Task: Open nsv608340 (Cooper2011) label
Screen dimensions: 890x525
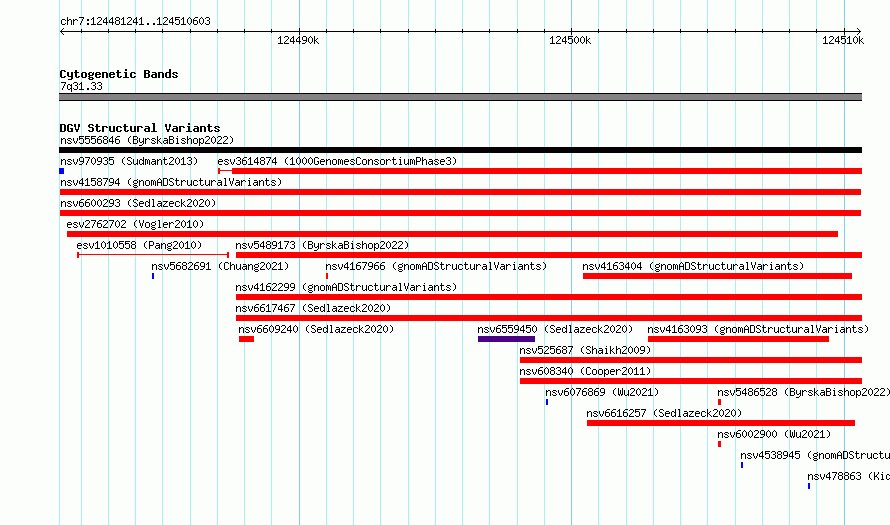Action: 585,371
